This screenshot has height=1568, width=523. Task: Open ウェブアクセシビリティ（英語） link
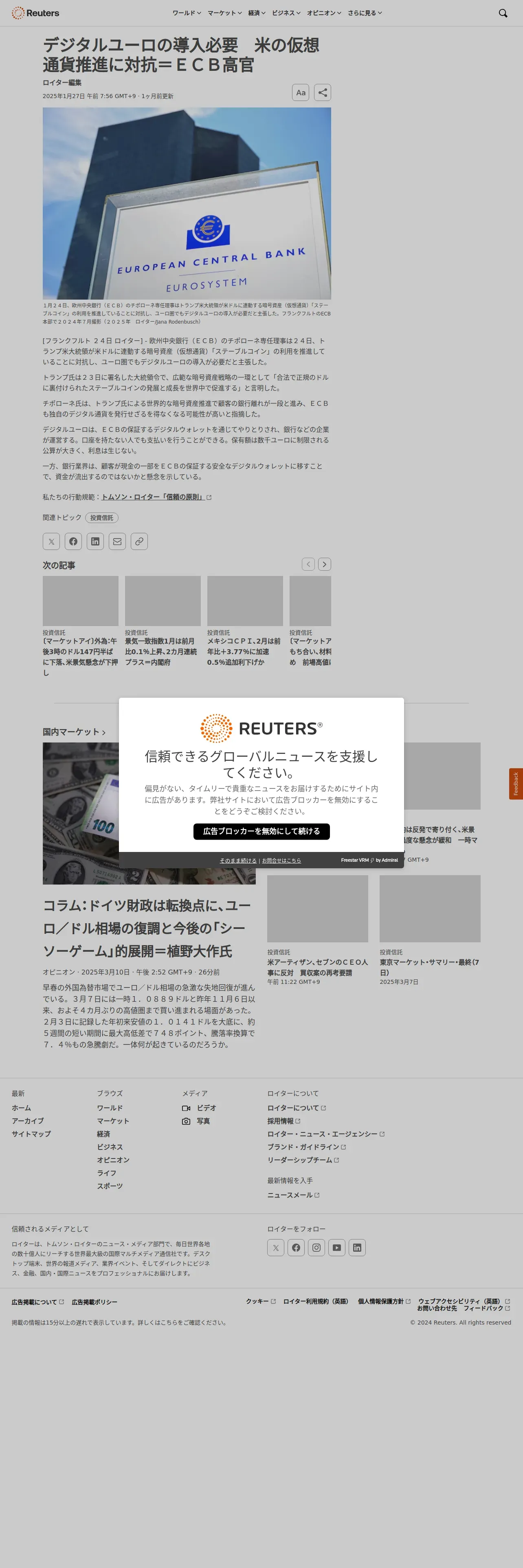pyautogui.click(x=464, y=1301)
